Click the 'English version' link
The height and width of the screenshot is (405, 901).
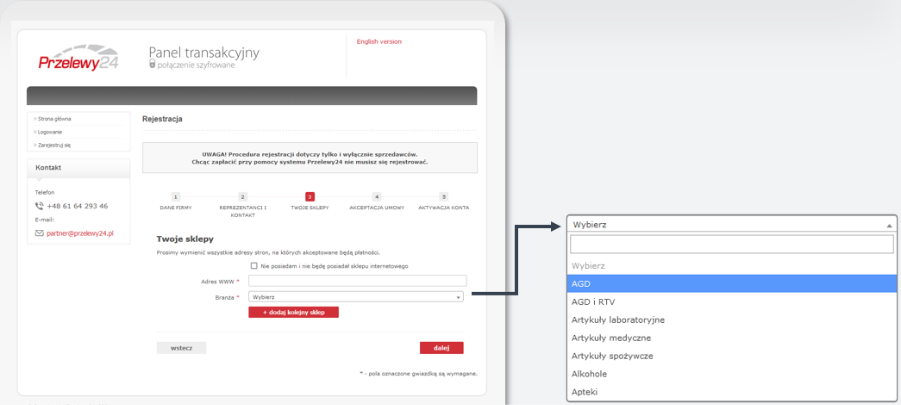pyautogui.click(x=379, y=42)
